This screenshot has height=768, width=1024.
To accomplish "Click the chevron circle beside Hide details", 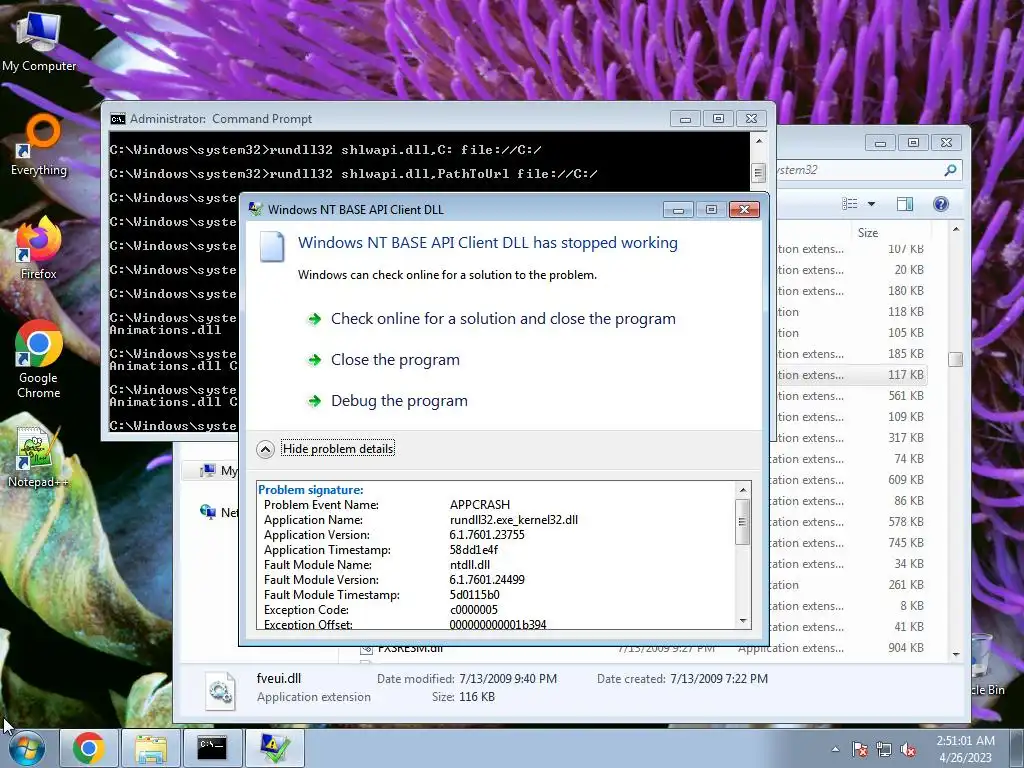I will 265,449.
